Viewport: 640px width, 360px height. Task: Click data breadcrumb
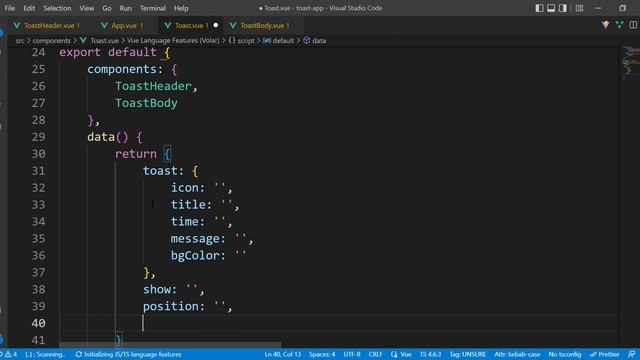pos(319,41)
